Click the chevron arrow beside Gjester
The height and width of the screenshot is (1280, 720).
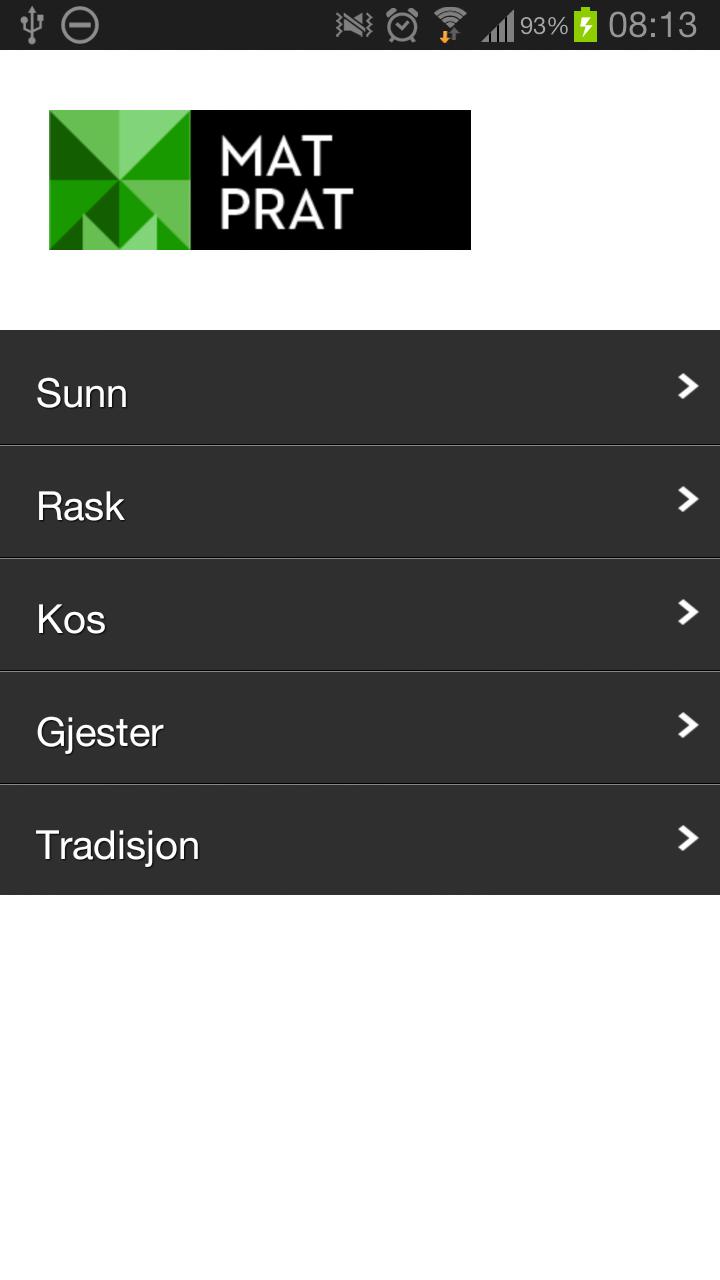point(687,725)
